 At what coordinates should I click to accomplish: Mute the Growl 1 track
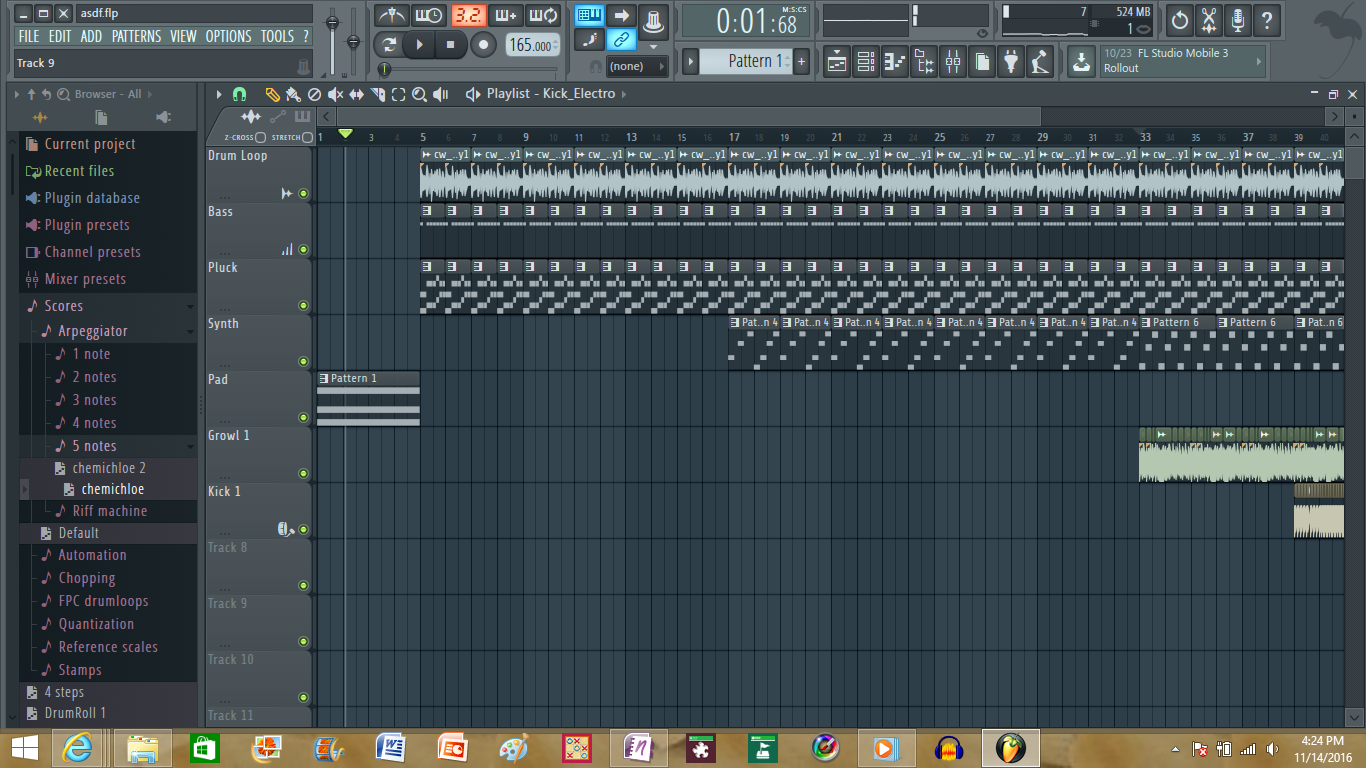[x=303, y=474]
